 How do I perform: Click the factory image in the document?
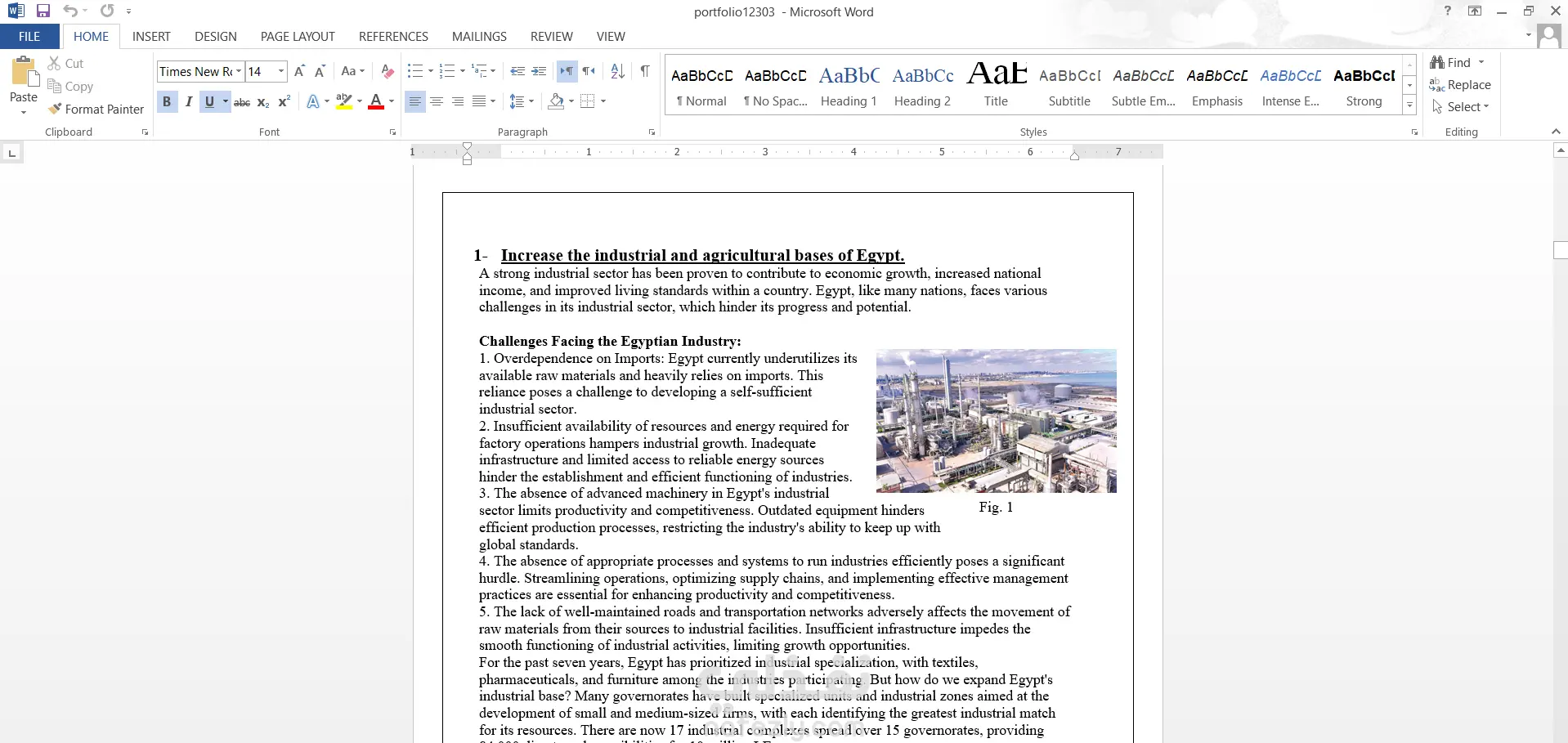996,420
